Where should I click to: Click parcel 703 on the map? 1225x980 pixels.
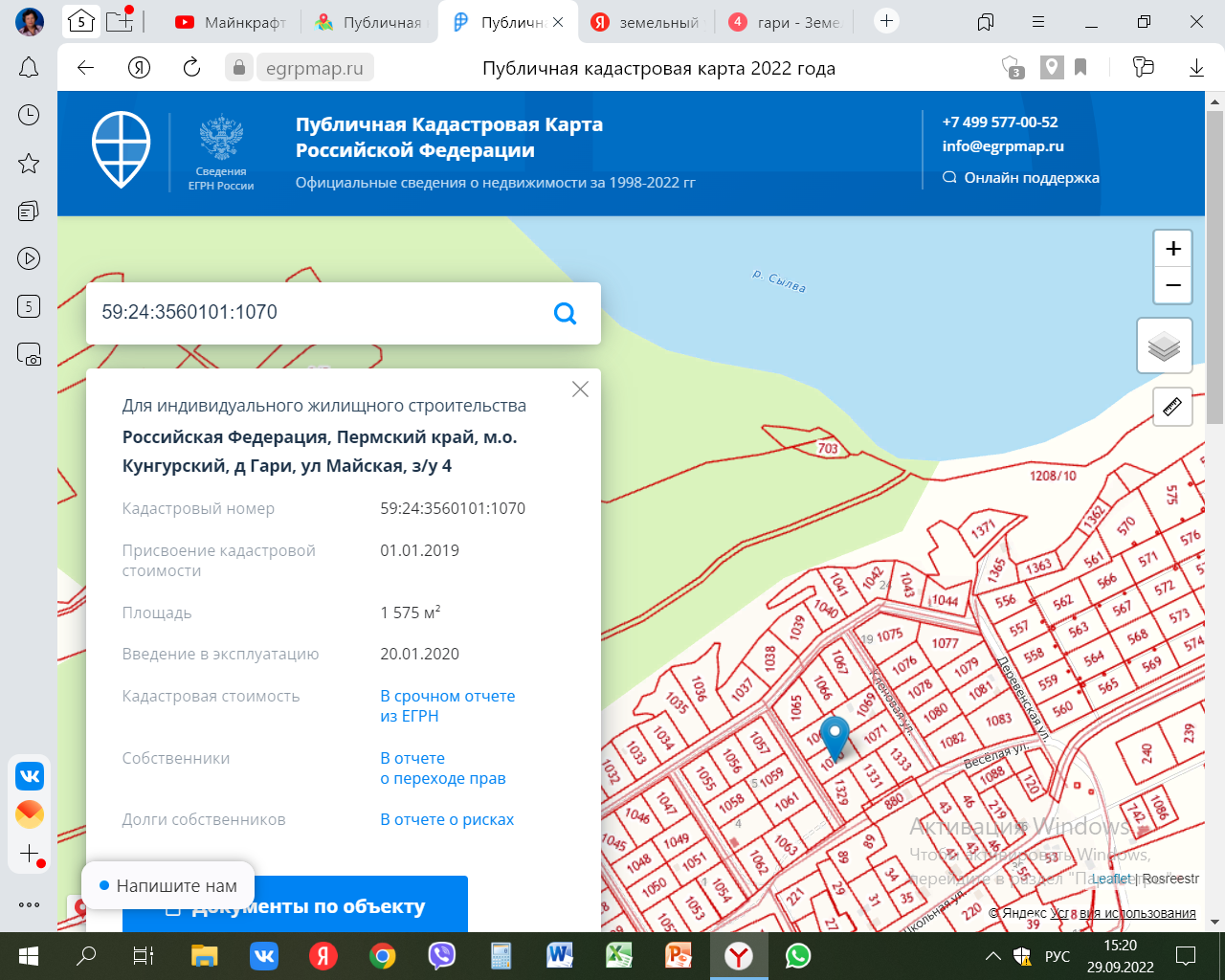point(828,448)
